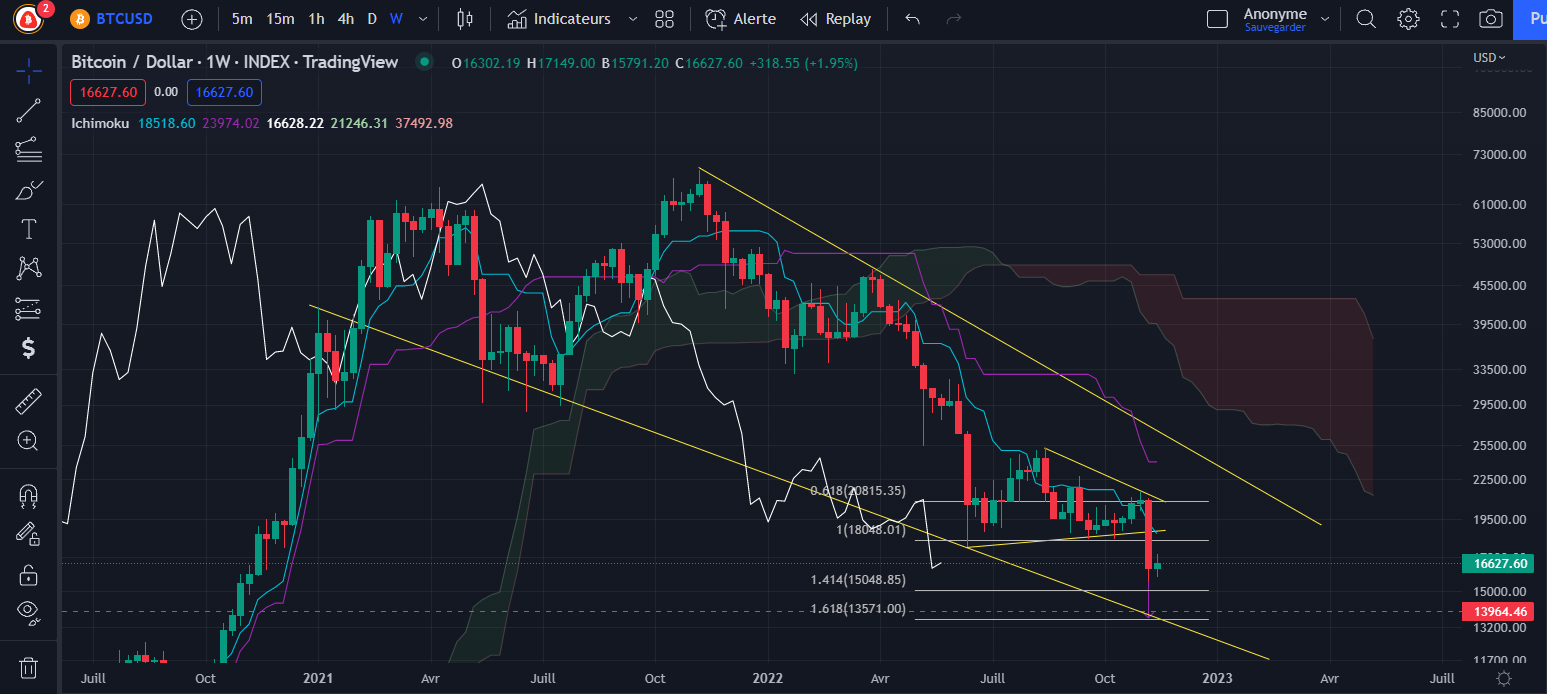Open symbol search with the magnifier icon
This screenshot has width=1547, height=694.
(1365, 18)
